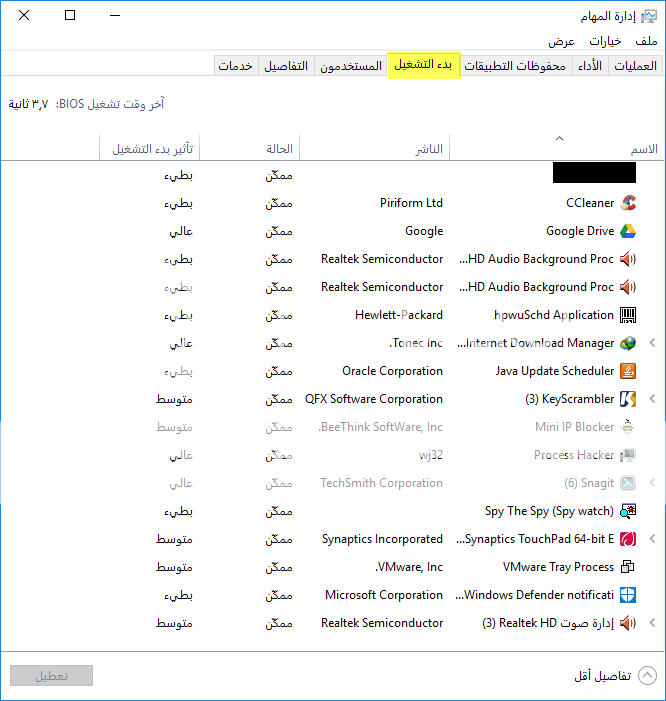The height and width of the screenshot is (701, 666).
Task: Sort by تأثير بدء التشغيل column header
Action: pyautogui.click(x=149, y=147)
